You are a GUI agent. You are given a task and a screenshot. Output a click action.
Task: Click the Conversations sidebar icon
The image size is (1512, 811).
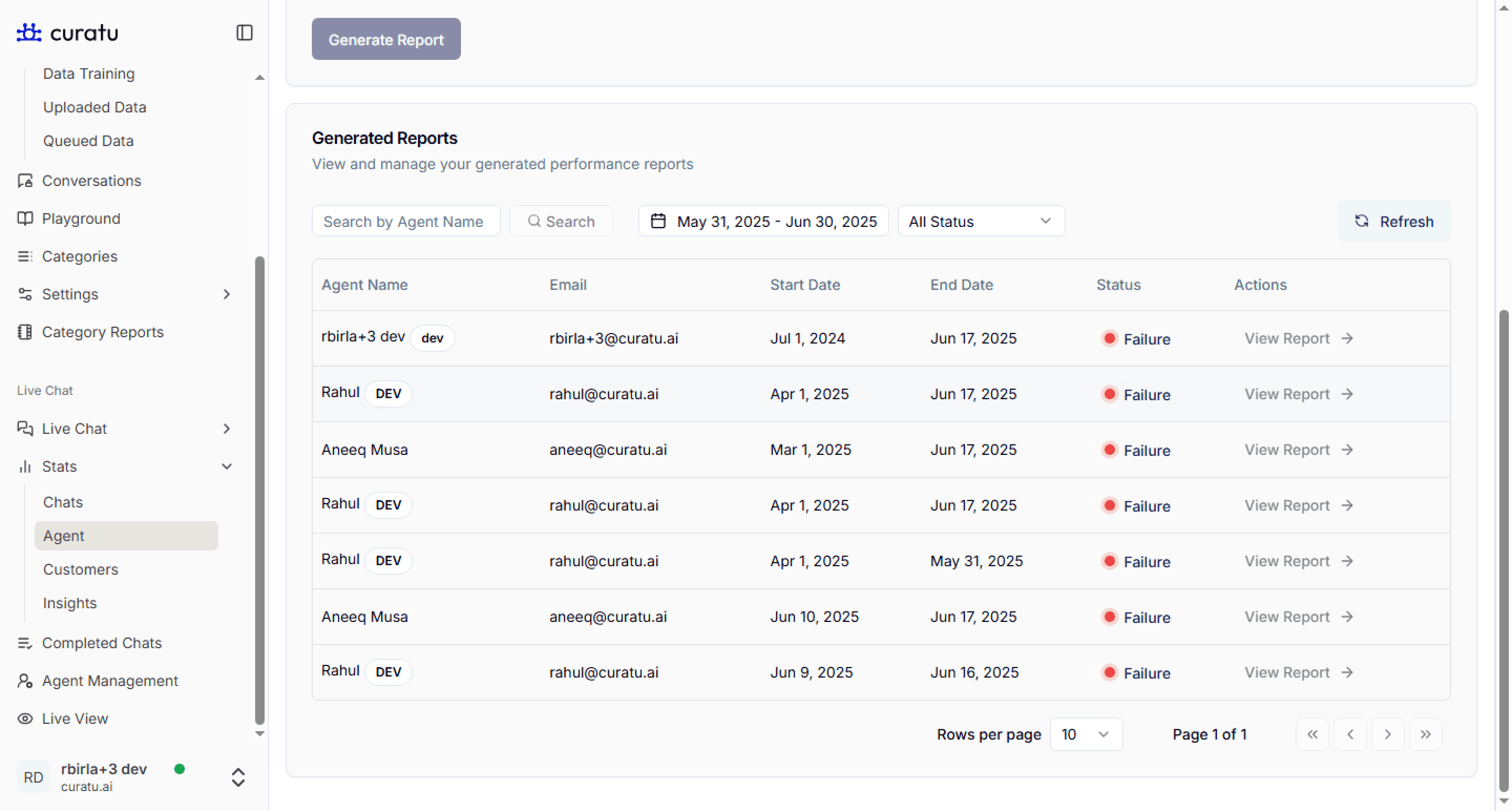(25, 181)
